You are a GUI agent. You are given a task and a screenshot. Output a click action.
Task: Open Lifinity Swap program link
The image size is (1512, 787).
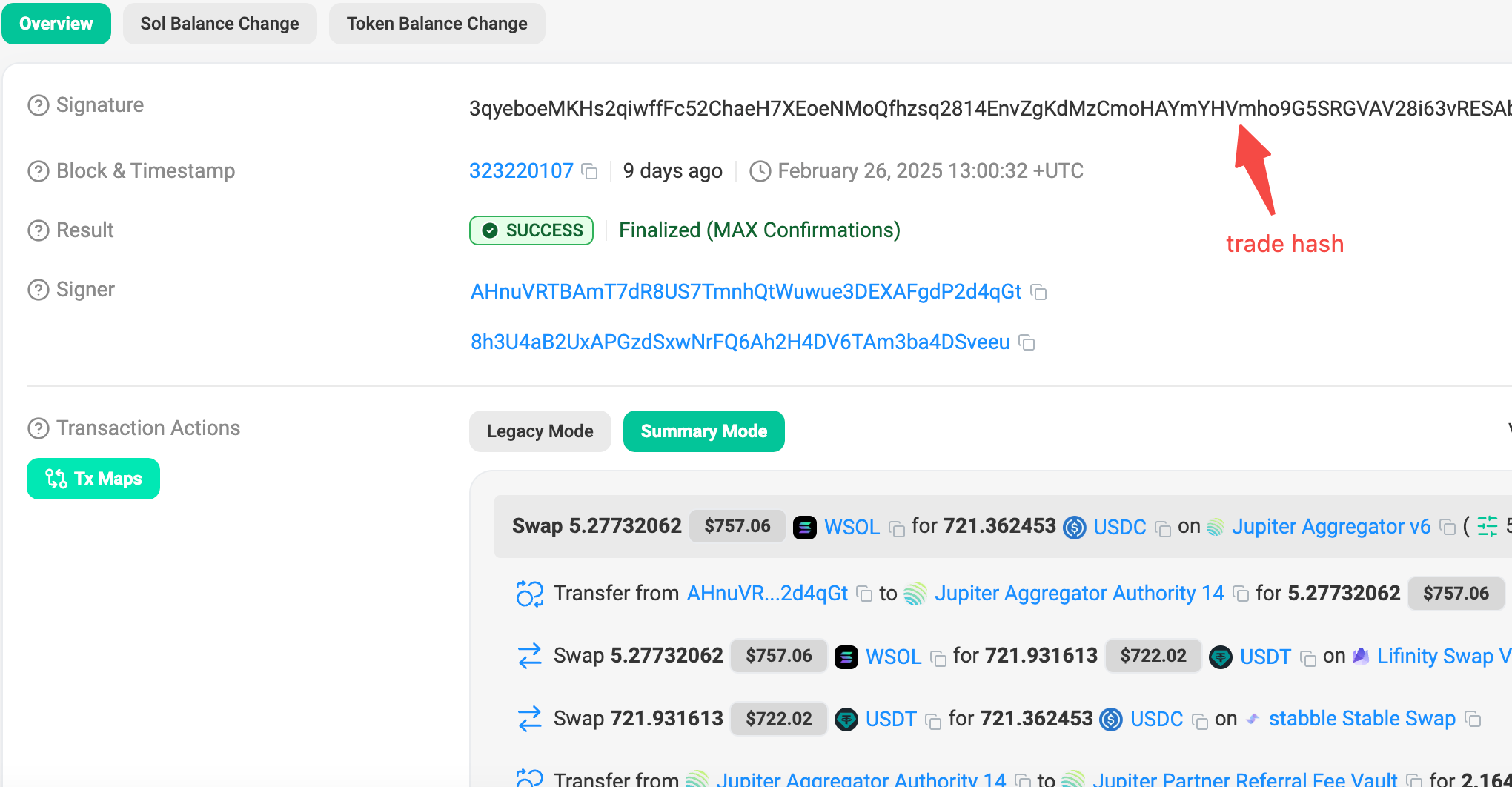click(1444, 657)
